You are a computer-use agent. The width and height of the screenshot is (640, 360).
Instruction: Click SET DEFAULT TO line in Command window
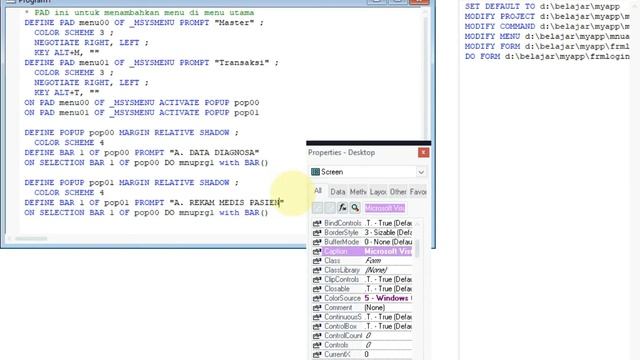542,7
